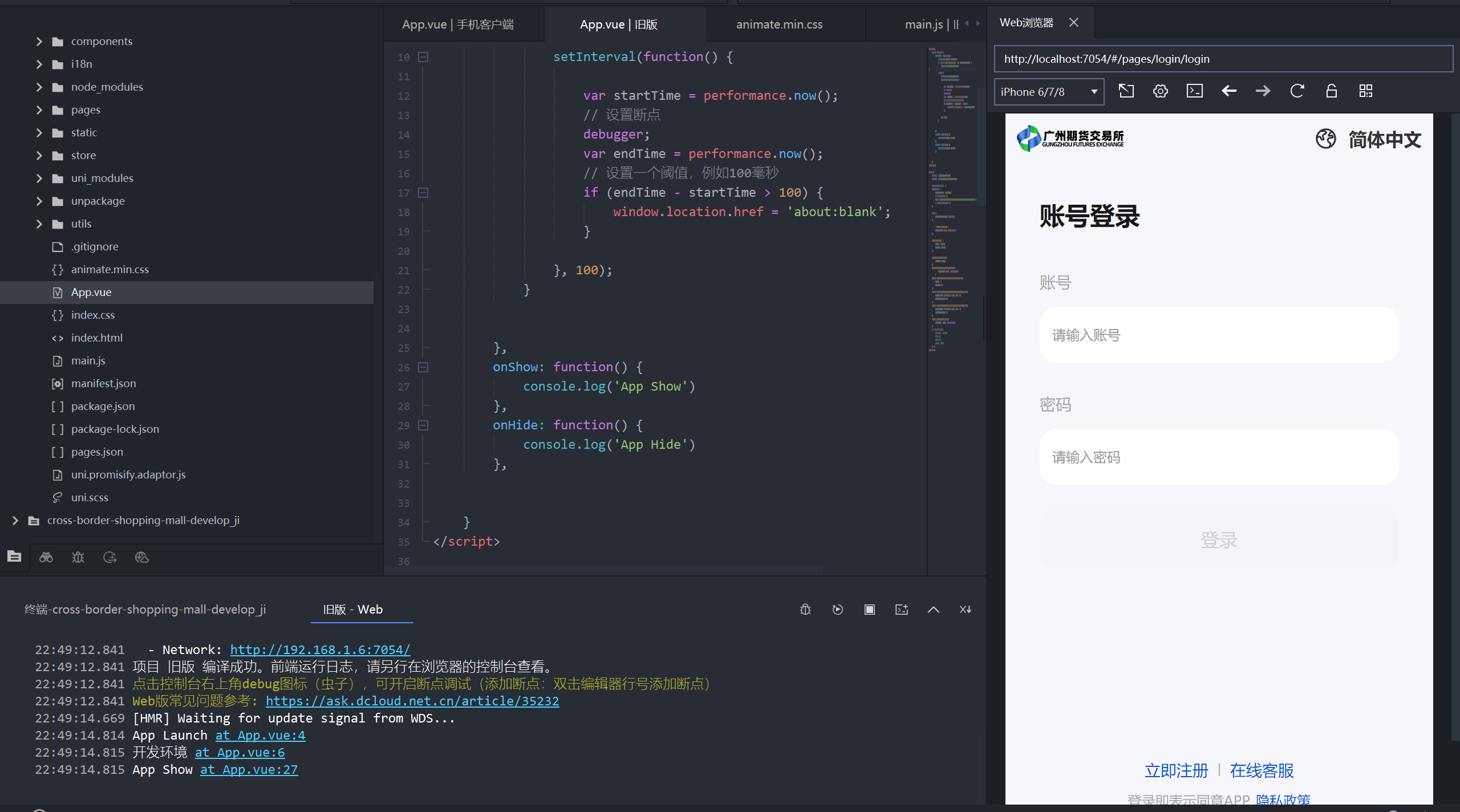The image size is (1460, 812).
Task: Collapse the onShow function at line 26
Action: [423, 367]
